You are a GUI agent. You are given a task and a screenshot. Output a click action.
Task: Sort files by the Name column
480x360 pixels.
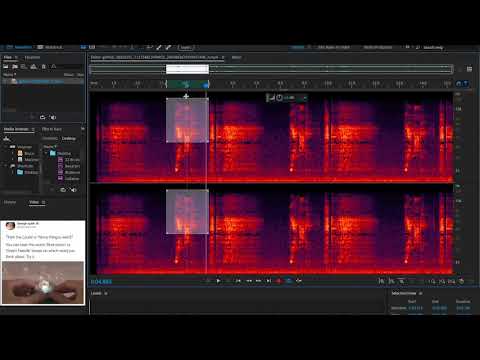pos(9,75)
